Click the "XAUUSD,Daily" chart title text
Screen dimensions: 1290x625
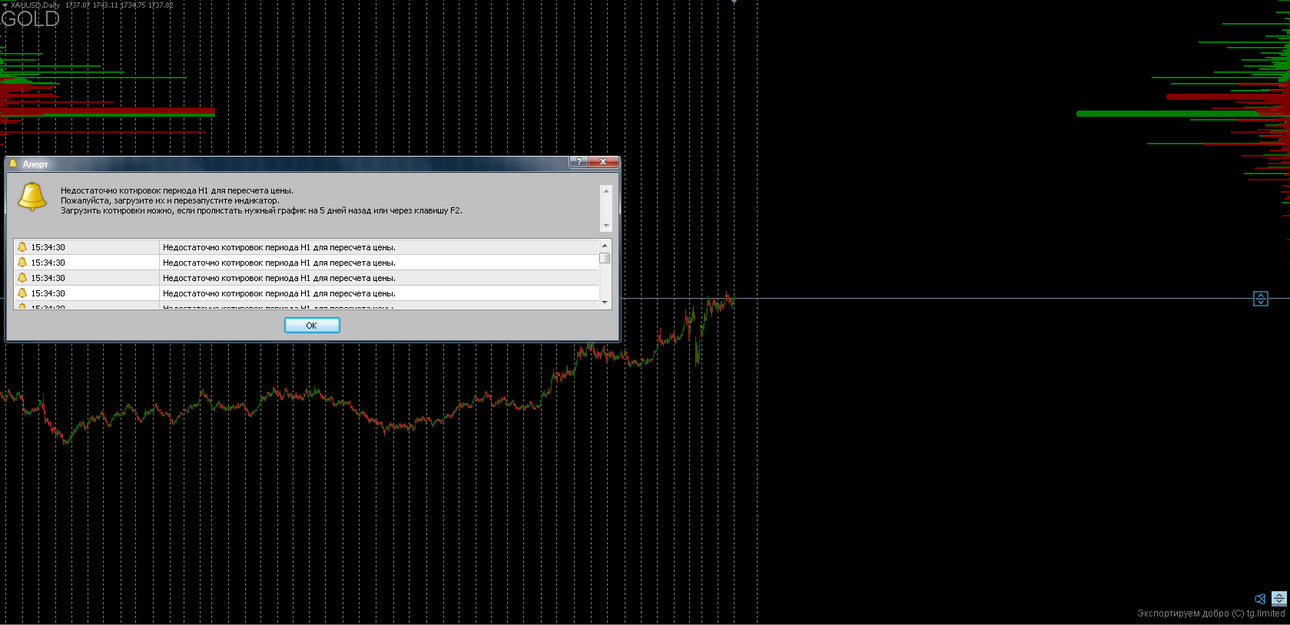click(x=36, y=5)
